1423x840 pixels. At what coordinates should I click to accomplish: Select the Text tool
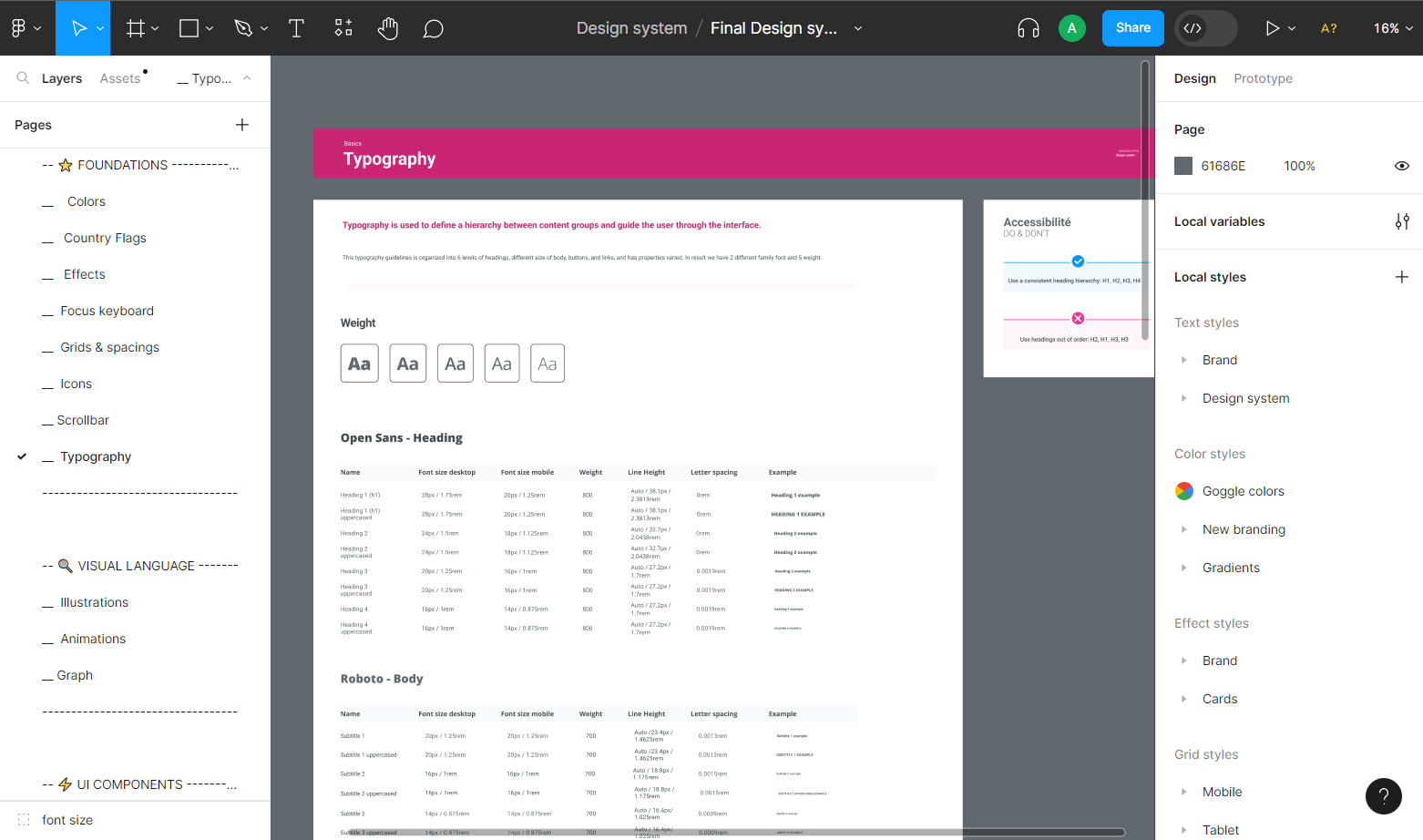[296, 28]
